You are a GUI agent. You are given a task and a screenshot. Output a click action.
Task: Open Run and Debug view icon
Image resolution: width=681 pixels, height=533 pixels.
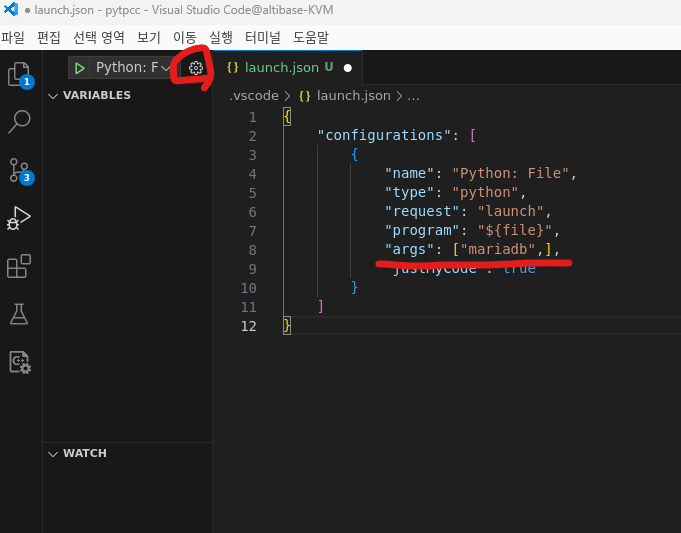pyautogui.click(x=19, y=218)
